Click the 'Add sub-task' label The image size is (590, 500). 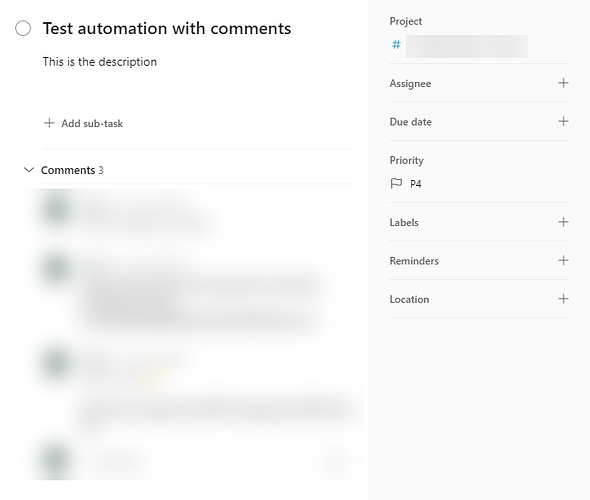92,123
